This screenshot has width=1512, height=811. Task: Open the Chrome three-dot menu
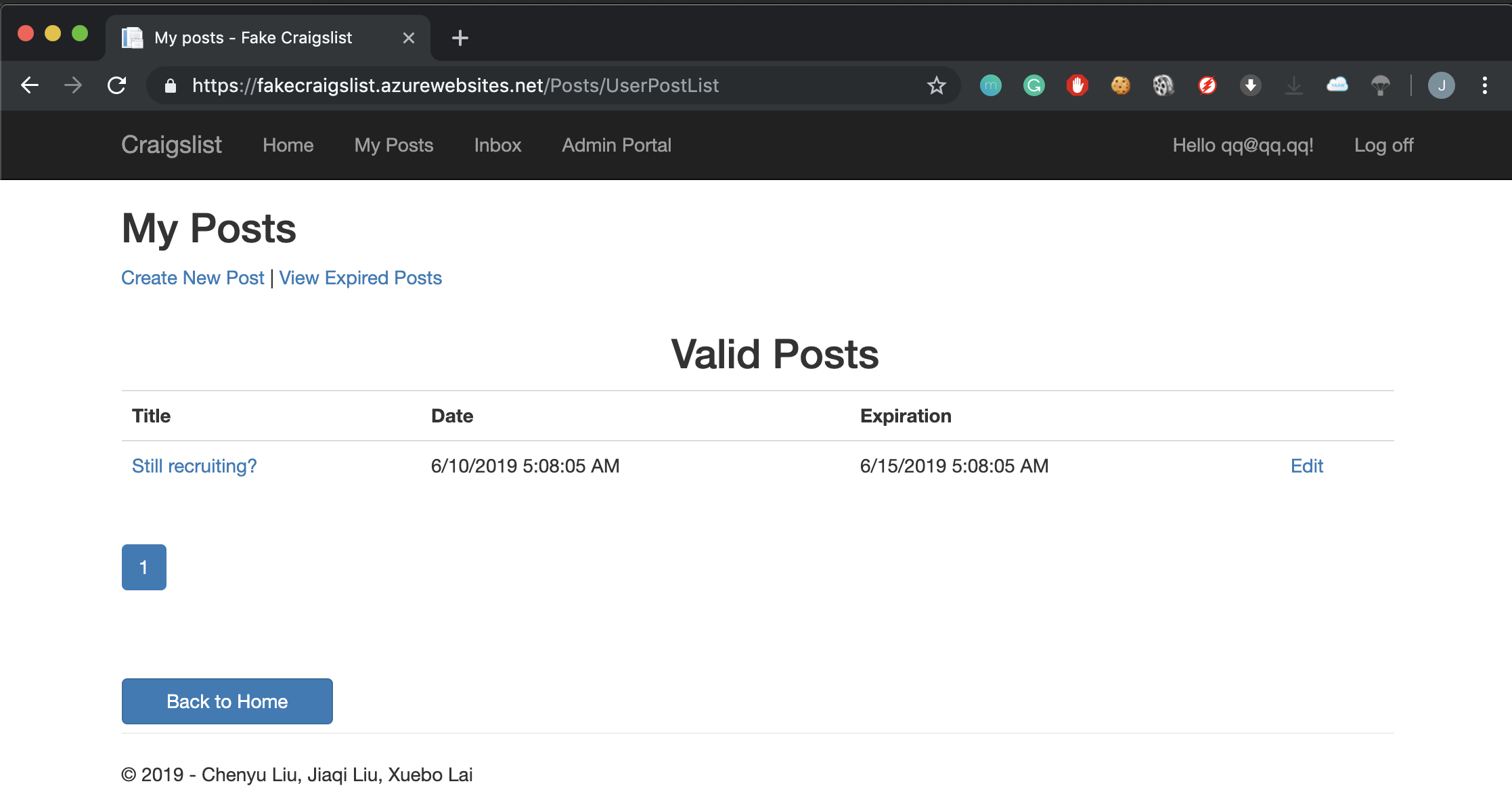click(1484, 85)
